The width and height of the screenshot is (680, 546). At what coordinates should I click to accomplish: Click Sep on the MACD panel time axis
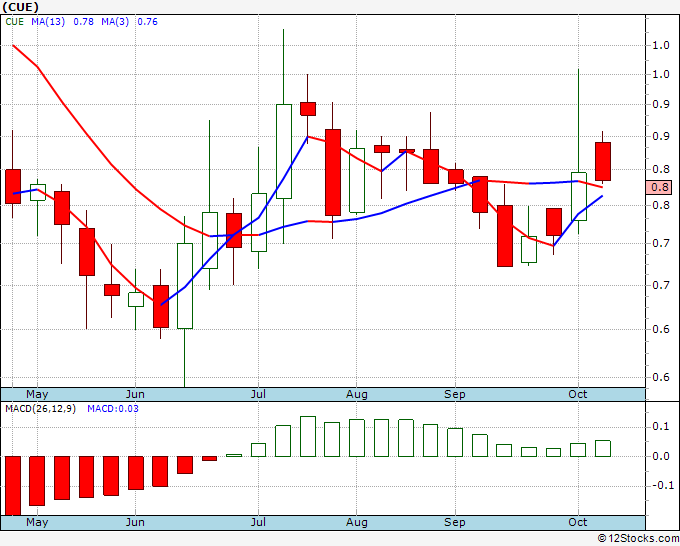coord(454,522)
